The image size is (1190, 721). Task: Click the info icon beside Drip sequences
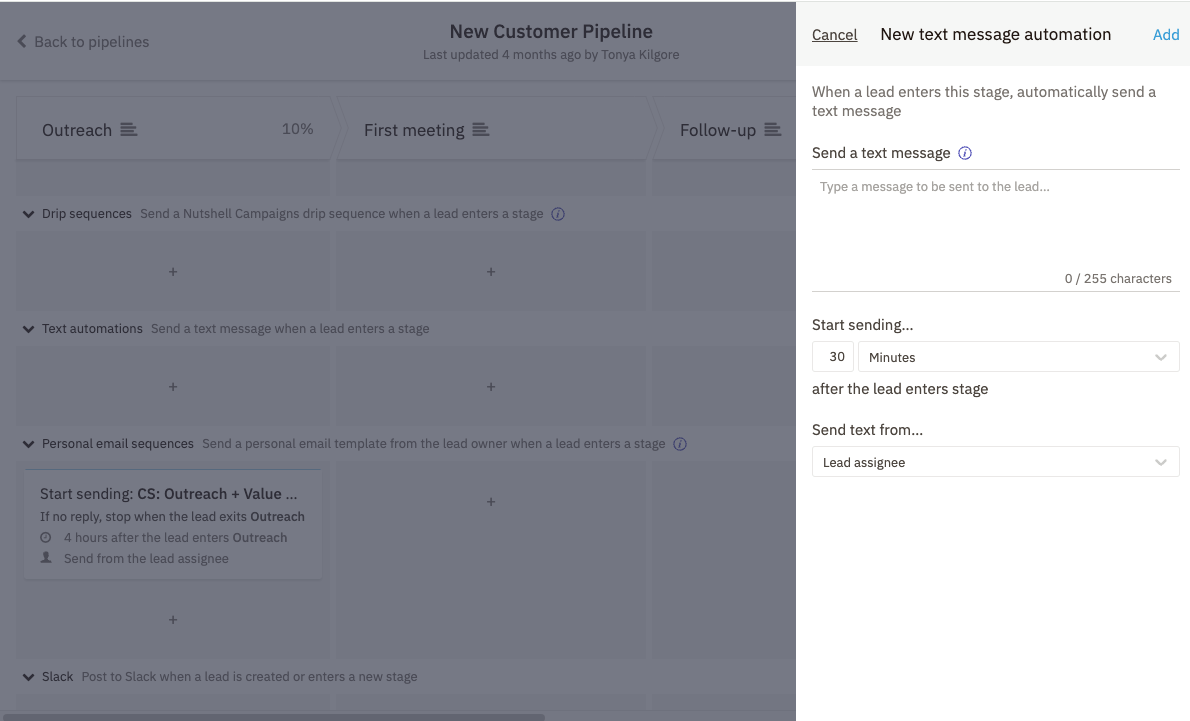coord(558,214)
